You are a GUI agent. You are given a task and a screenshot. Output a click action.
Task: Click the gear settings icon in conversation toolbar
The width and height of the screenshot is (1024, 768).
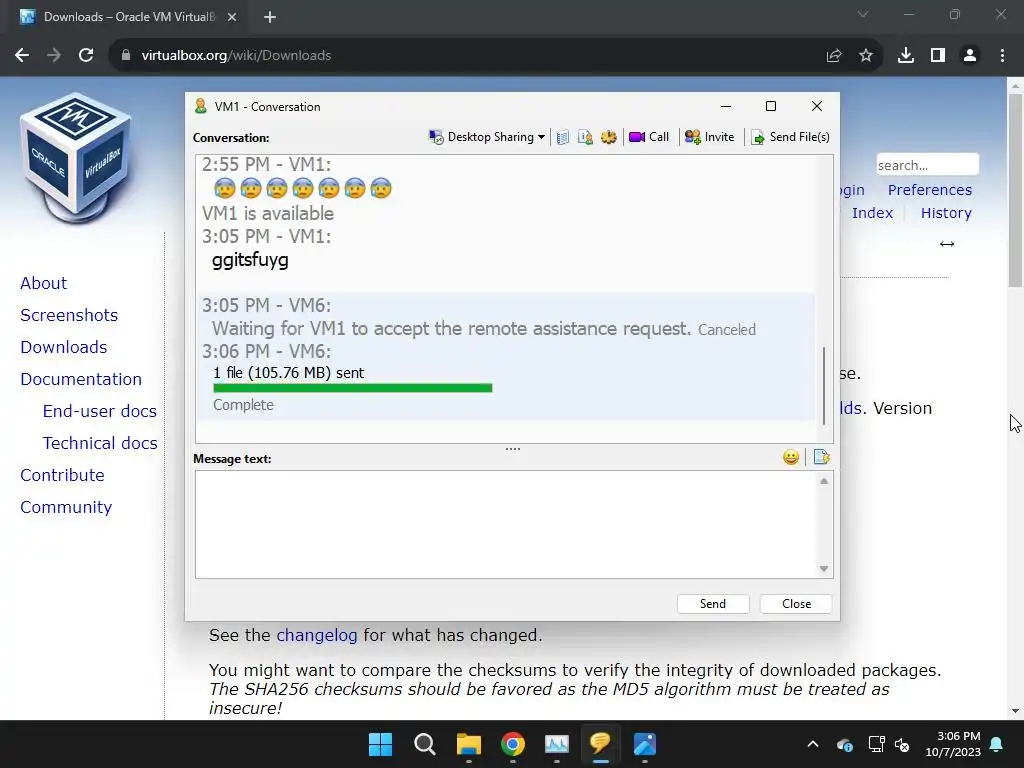[609, 137]
